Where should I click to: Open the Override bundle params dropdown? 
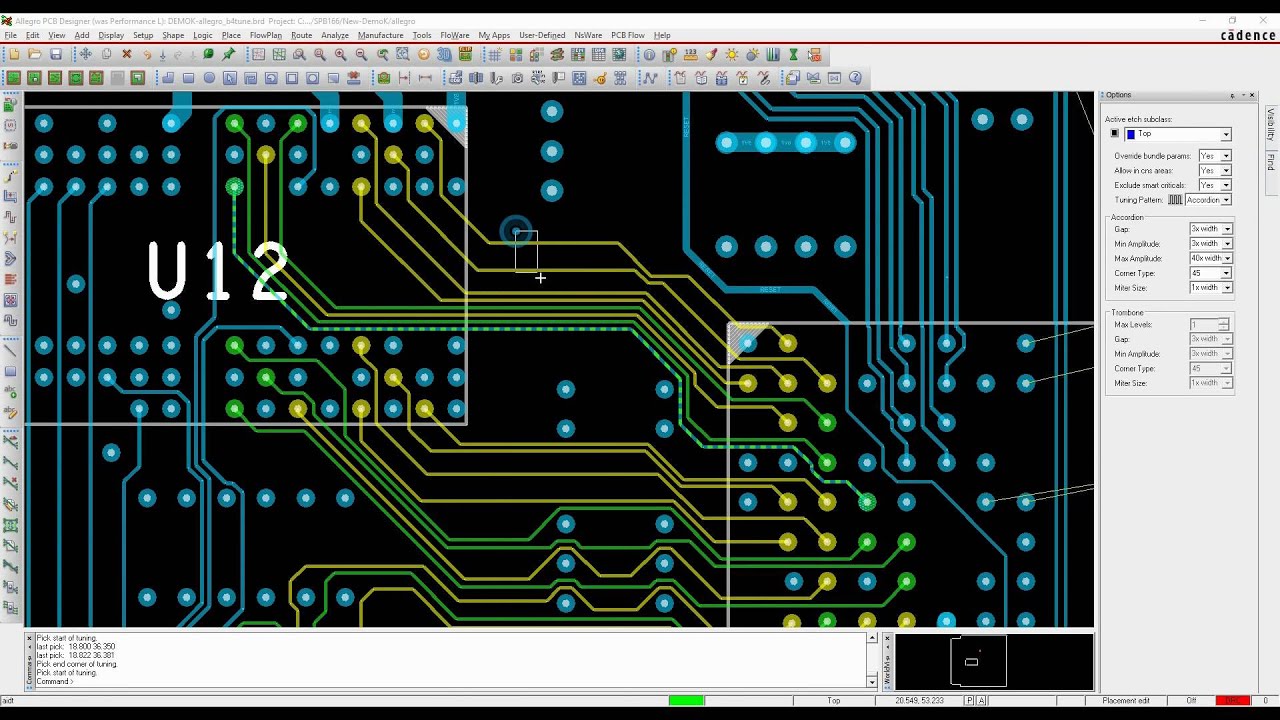pyautogui.click(x=1226, y=156)
